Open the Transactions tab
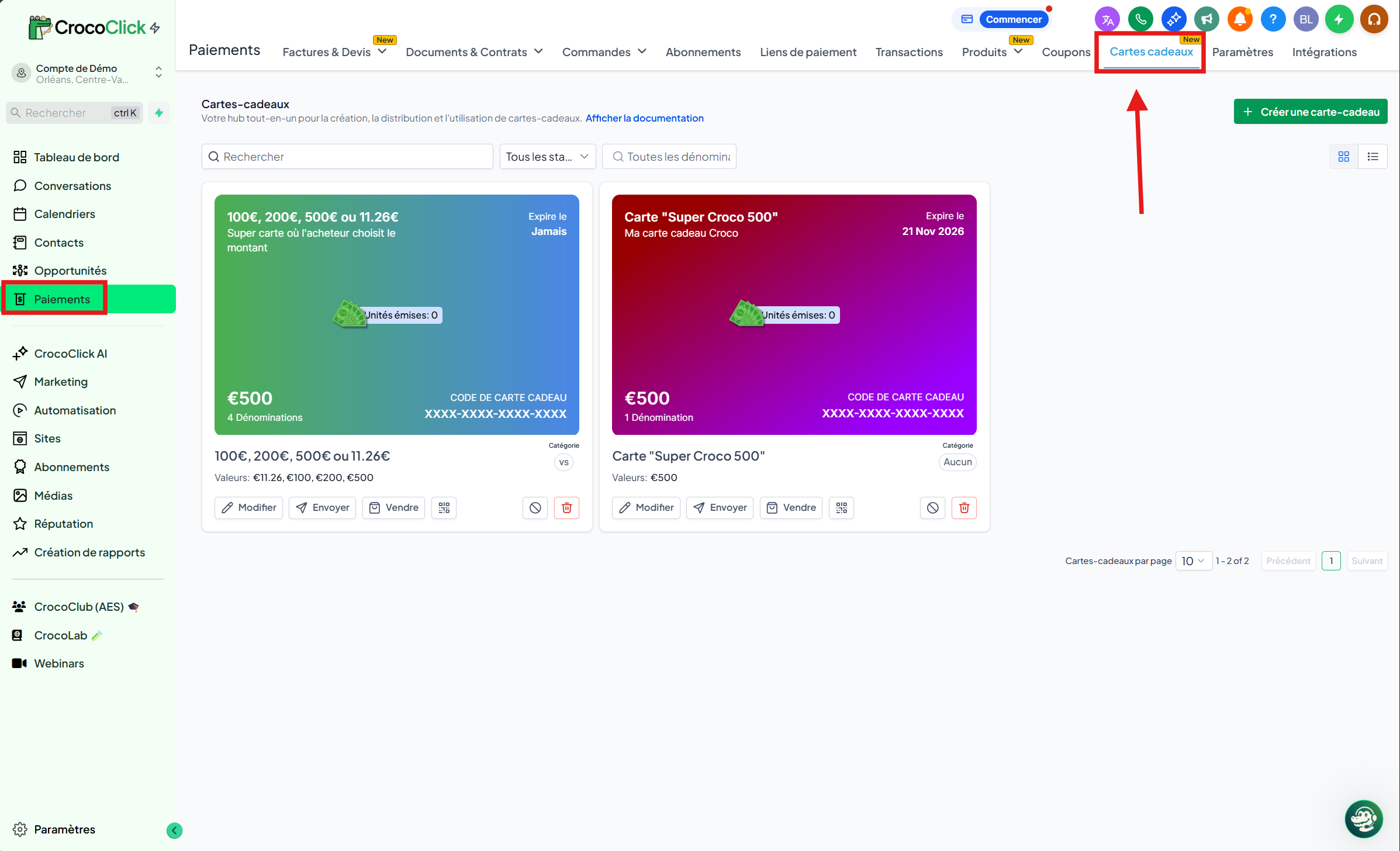 908,52
